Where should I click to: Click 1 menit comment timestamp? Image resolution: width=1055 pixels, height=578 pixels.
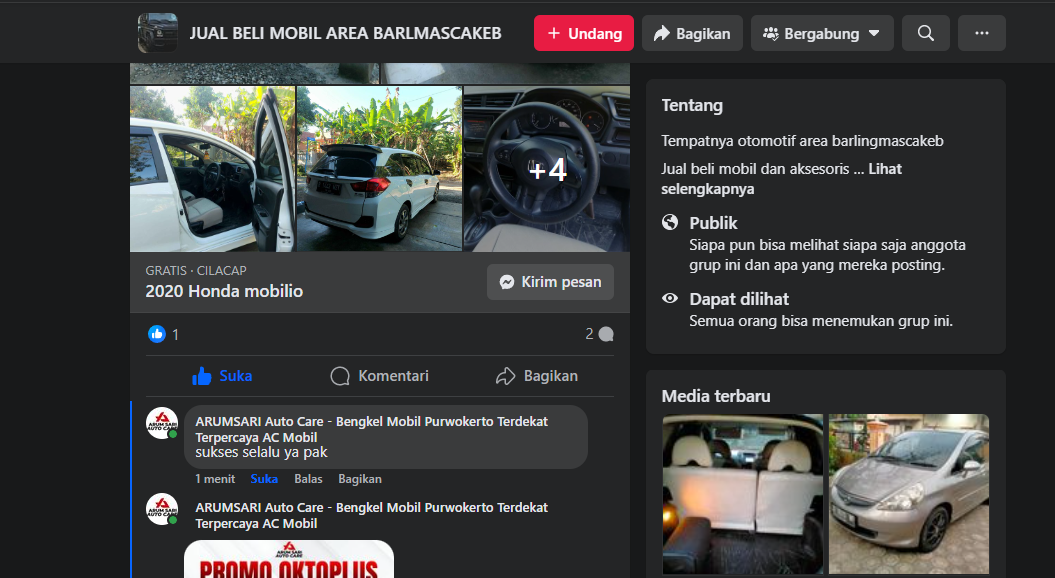[215, 479]
